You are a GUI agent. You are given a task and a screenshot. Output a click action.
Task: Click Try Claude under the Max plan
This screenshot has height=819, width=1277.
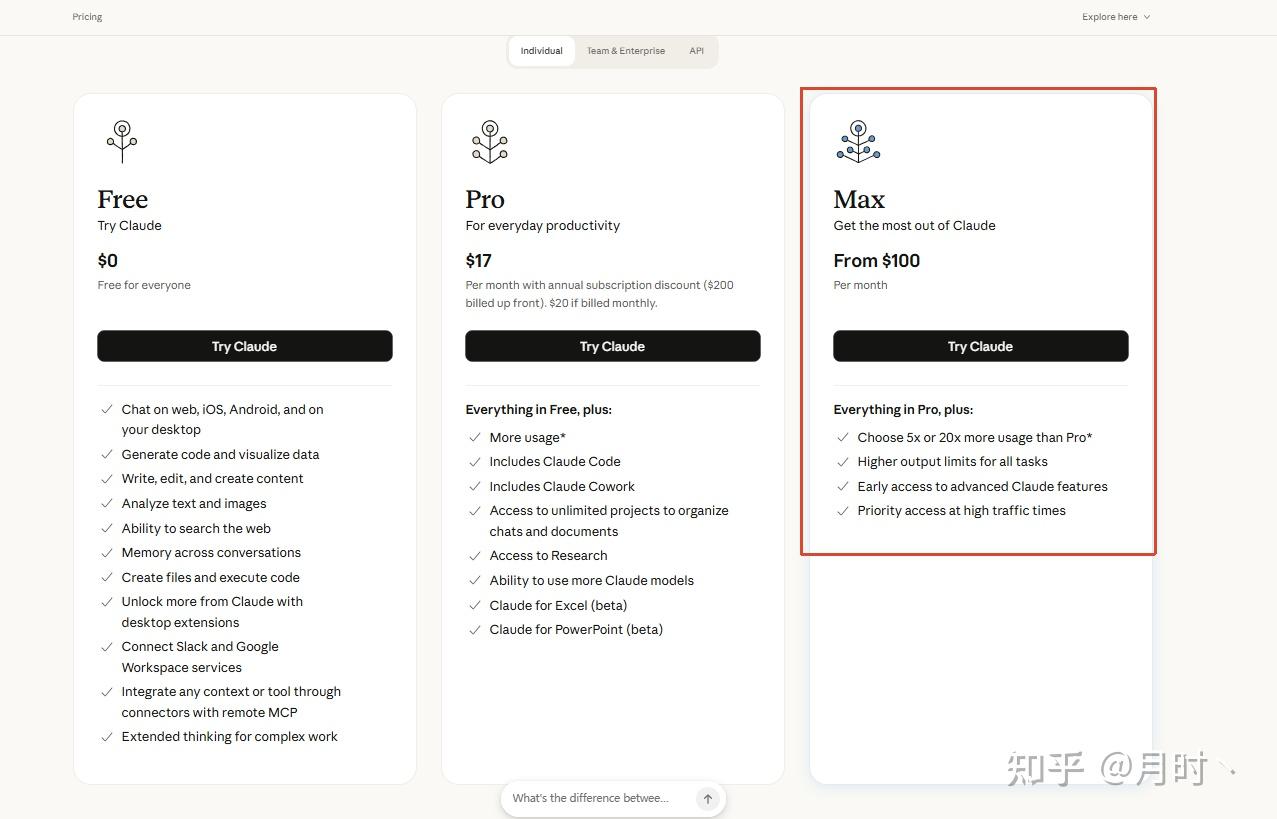(980, 346)
